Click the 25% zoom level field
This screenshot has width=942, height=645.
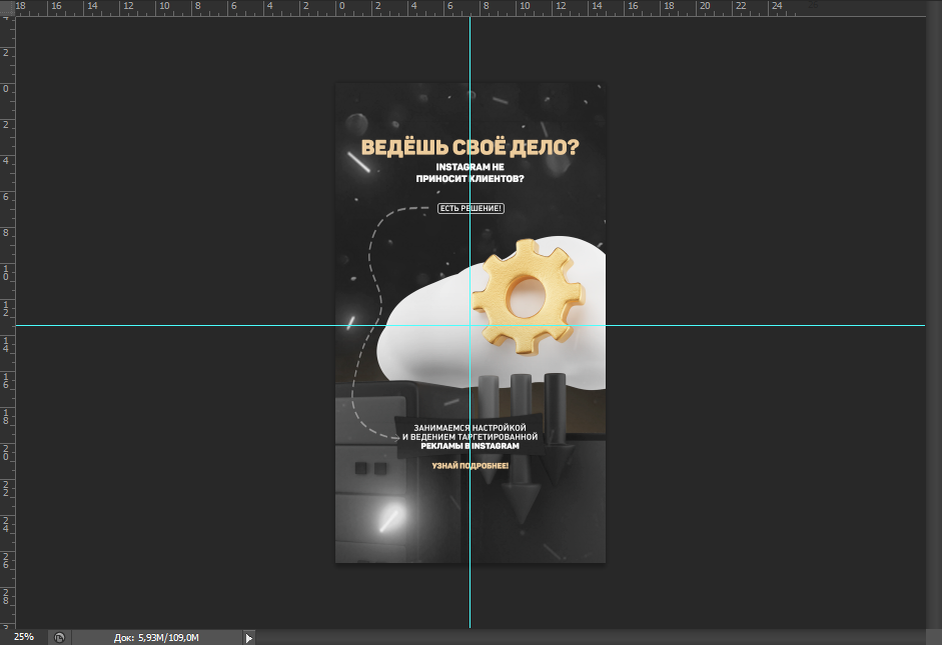coord(24,637)
